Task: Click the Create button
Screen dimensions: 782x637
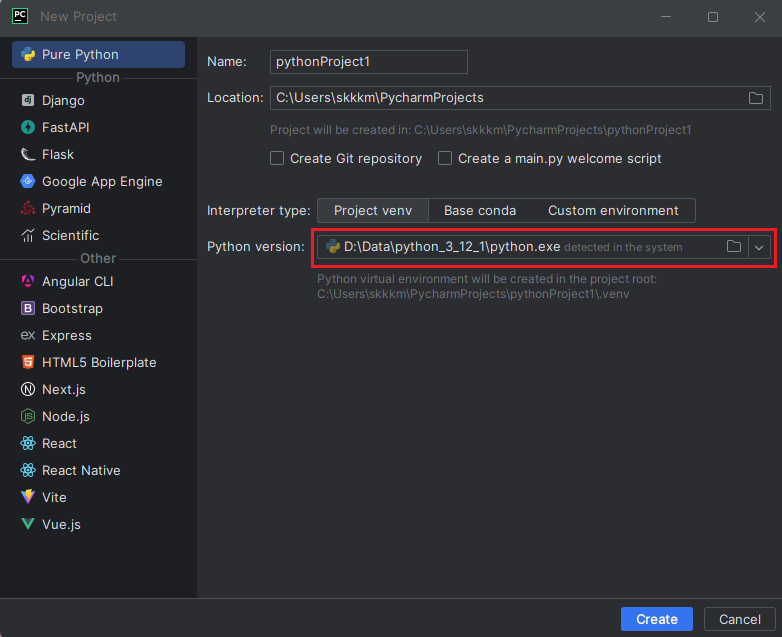Action: tap(657, 619)
